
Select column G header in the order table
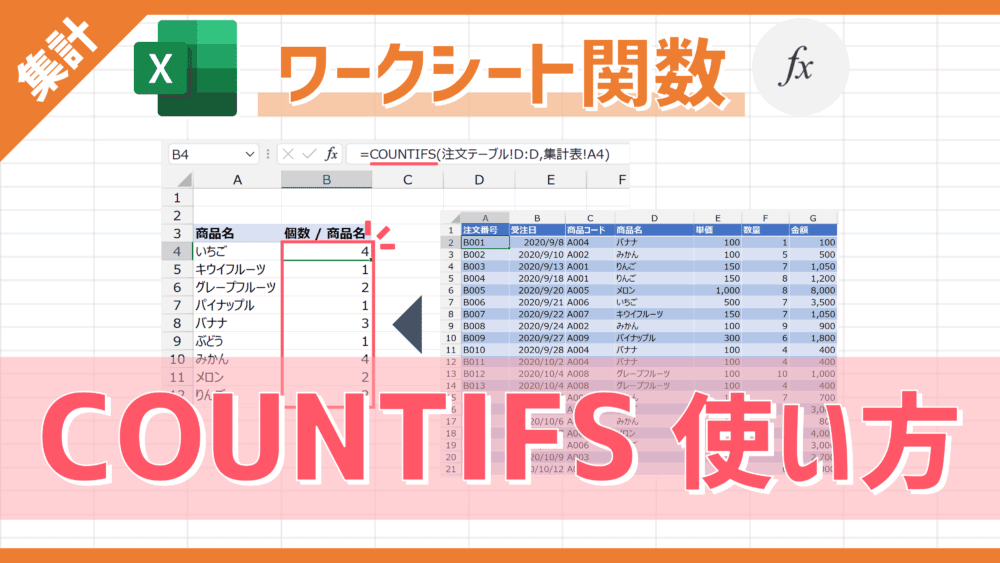(812, 218)
